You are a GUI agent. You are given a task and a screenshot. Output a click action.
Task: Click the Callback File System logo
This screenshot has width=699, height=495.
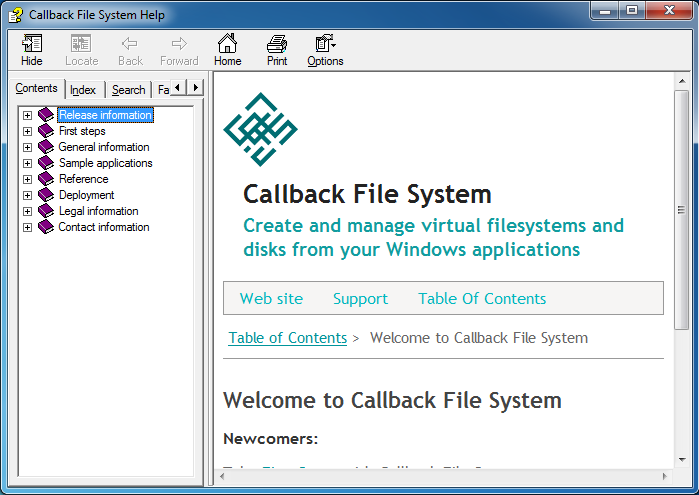tap(260, 129)
